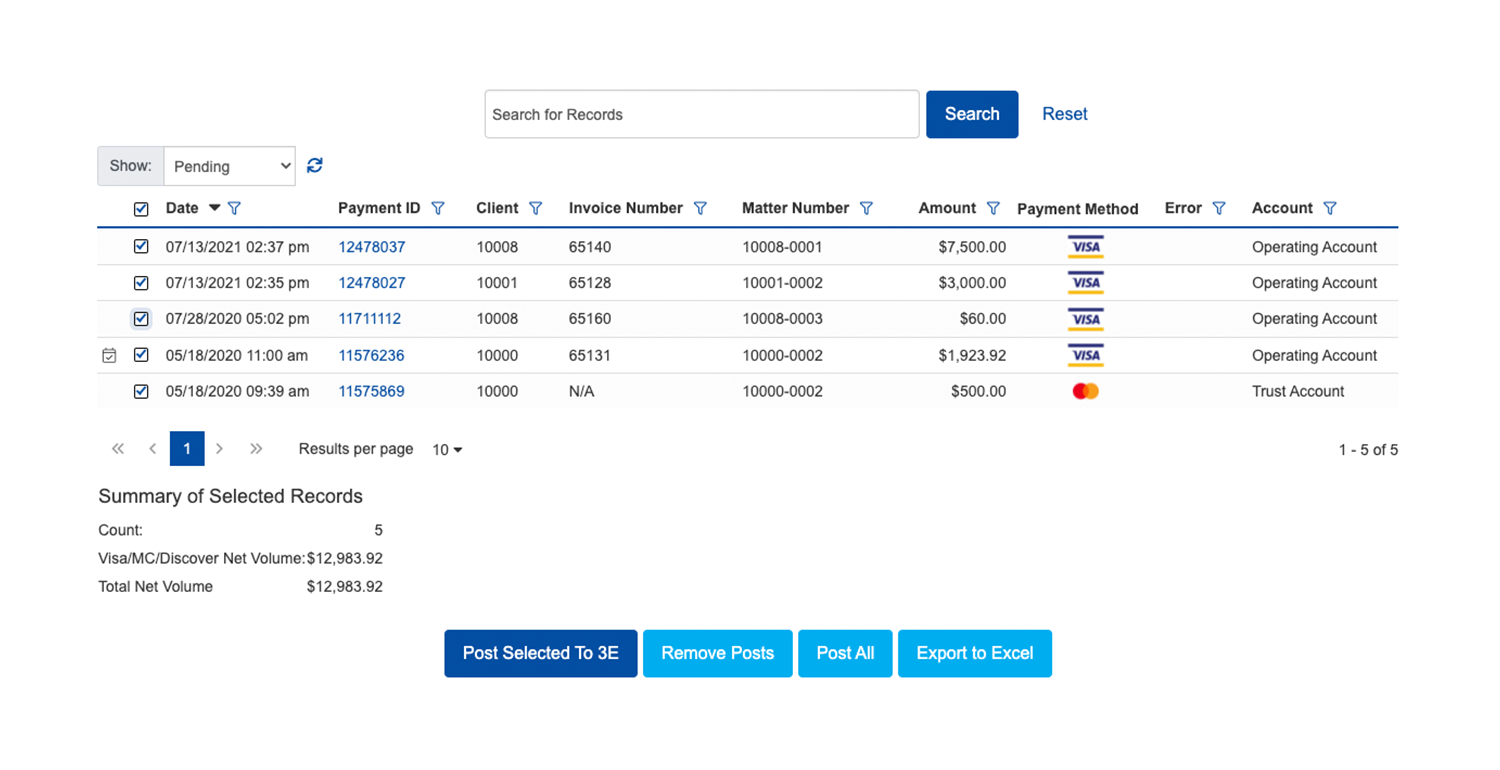Click into the Search for Records field

701,114
